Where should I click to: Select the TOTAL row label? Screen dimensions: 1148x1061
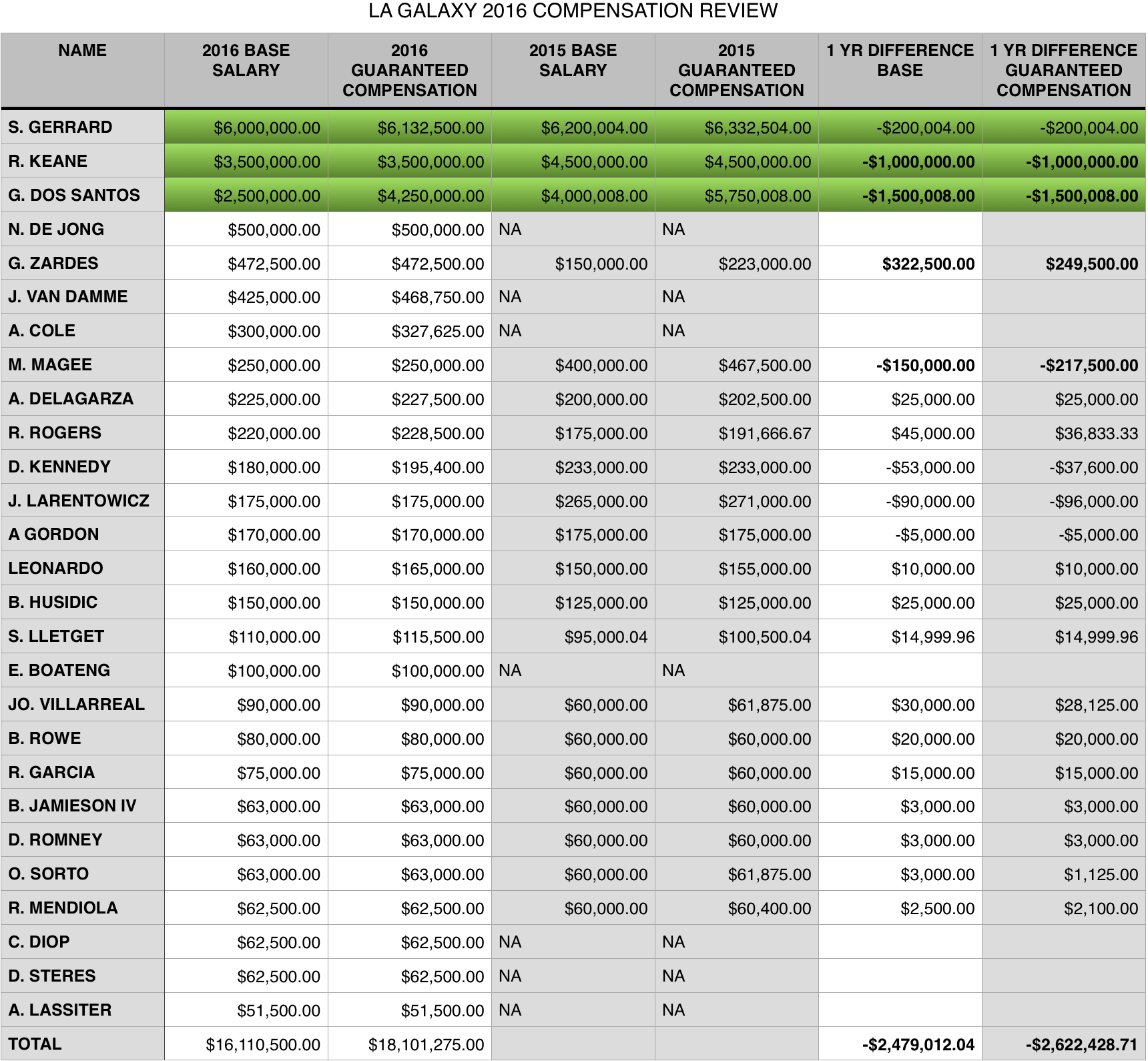(82, 1044)
